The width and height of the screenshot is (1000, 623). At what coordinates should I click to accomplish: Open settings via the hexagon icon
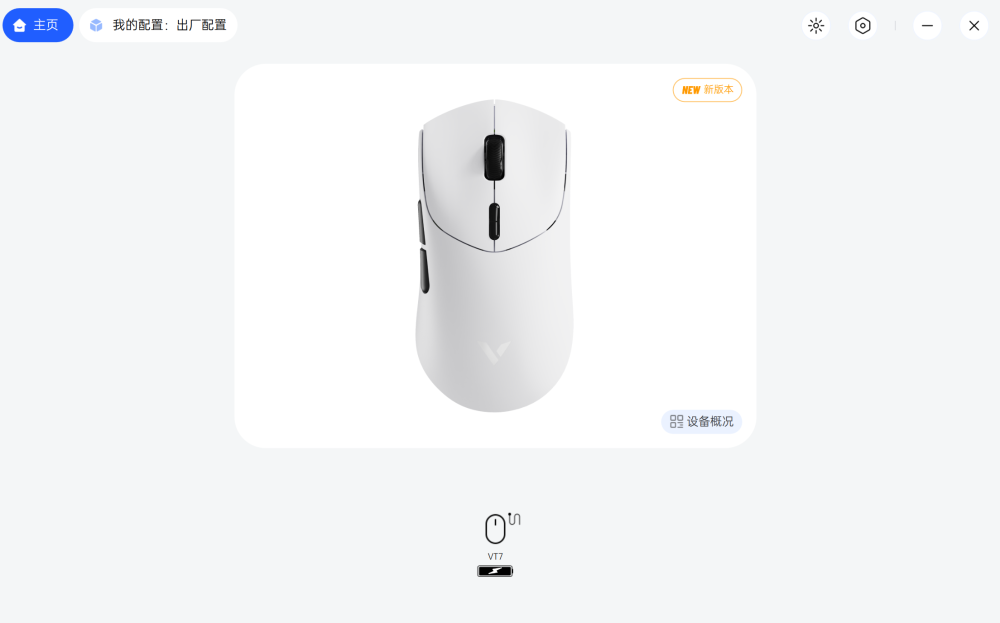click(862, 26)
